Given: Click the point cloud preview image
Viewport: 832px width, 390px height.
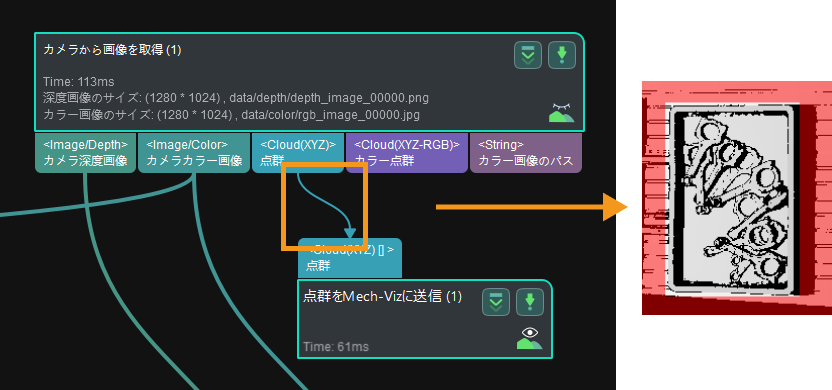Looking at the screenshot, I should coord(736,198).
